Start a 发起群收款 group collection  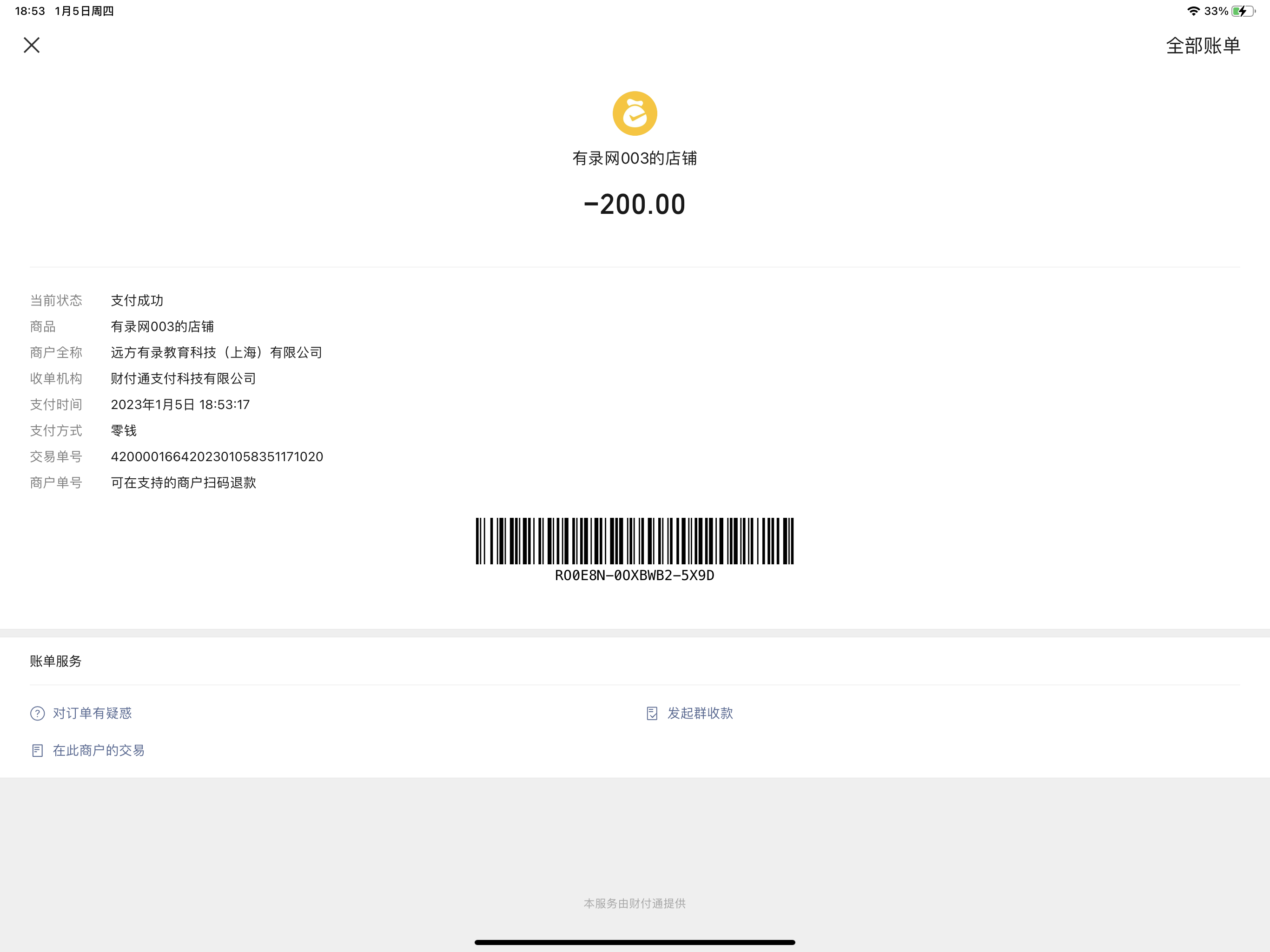coord(700,713)
